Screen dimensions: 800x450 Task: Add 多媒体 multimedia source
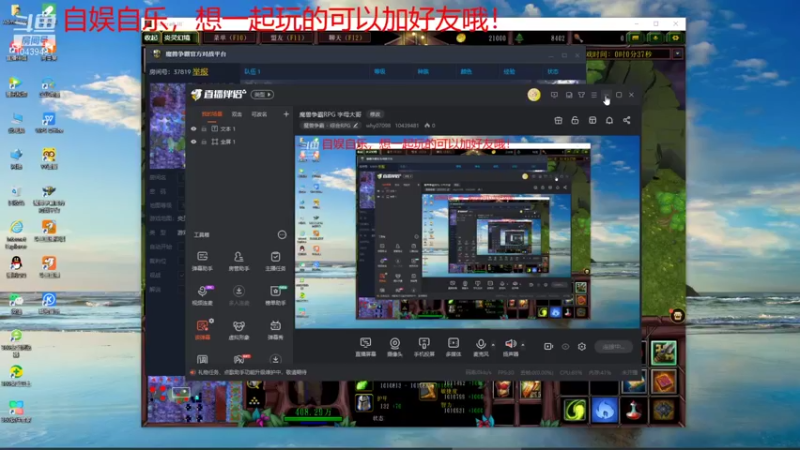click(x=453, y=346)
